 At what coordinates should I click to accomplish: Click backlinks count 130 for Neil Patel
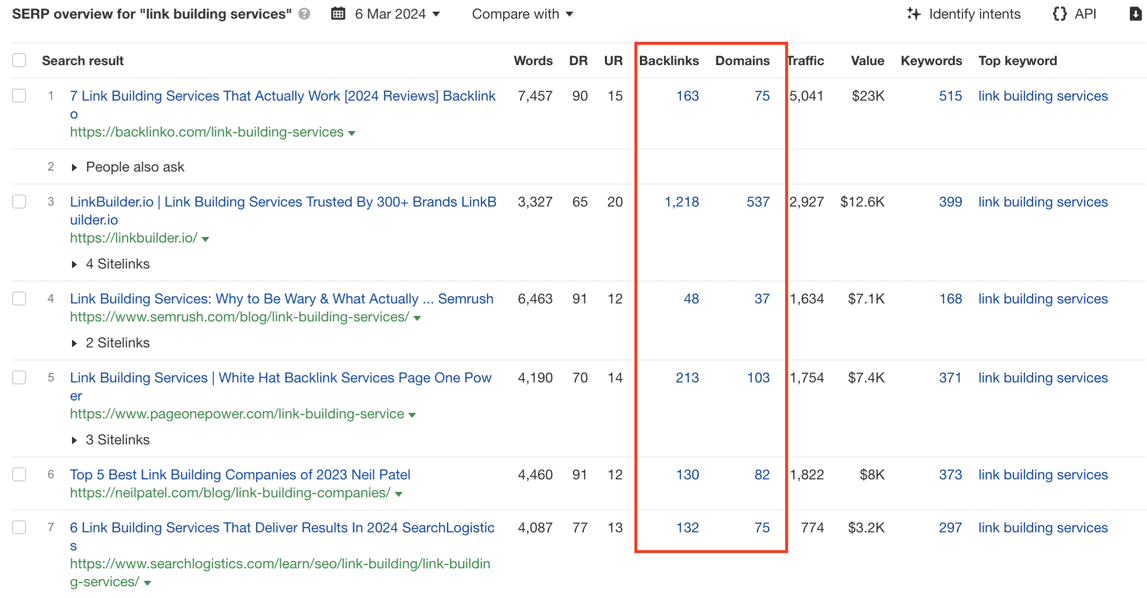pyautogui.click(x=687, y=474)
